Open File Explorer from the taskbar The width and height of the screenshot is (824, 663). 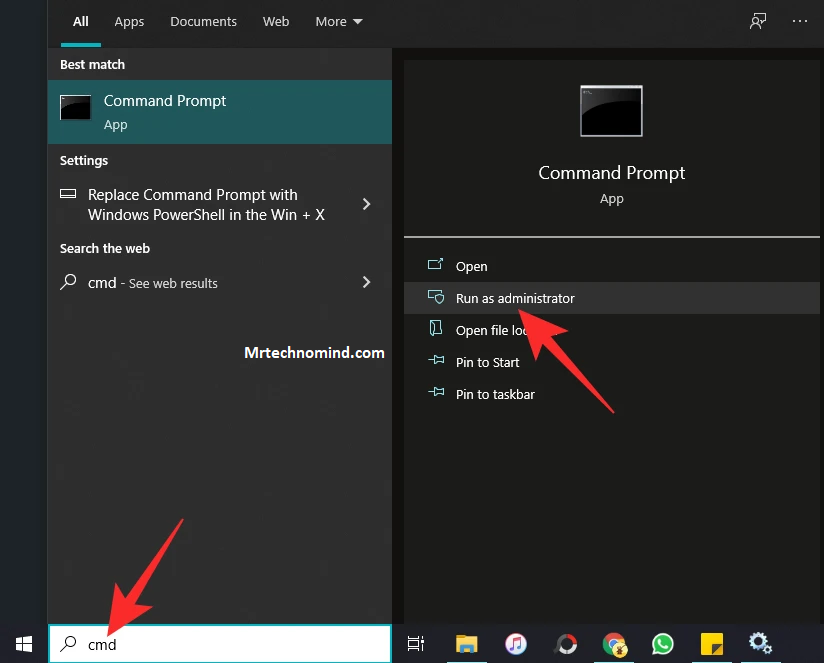(466, 645)
